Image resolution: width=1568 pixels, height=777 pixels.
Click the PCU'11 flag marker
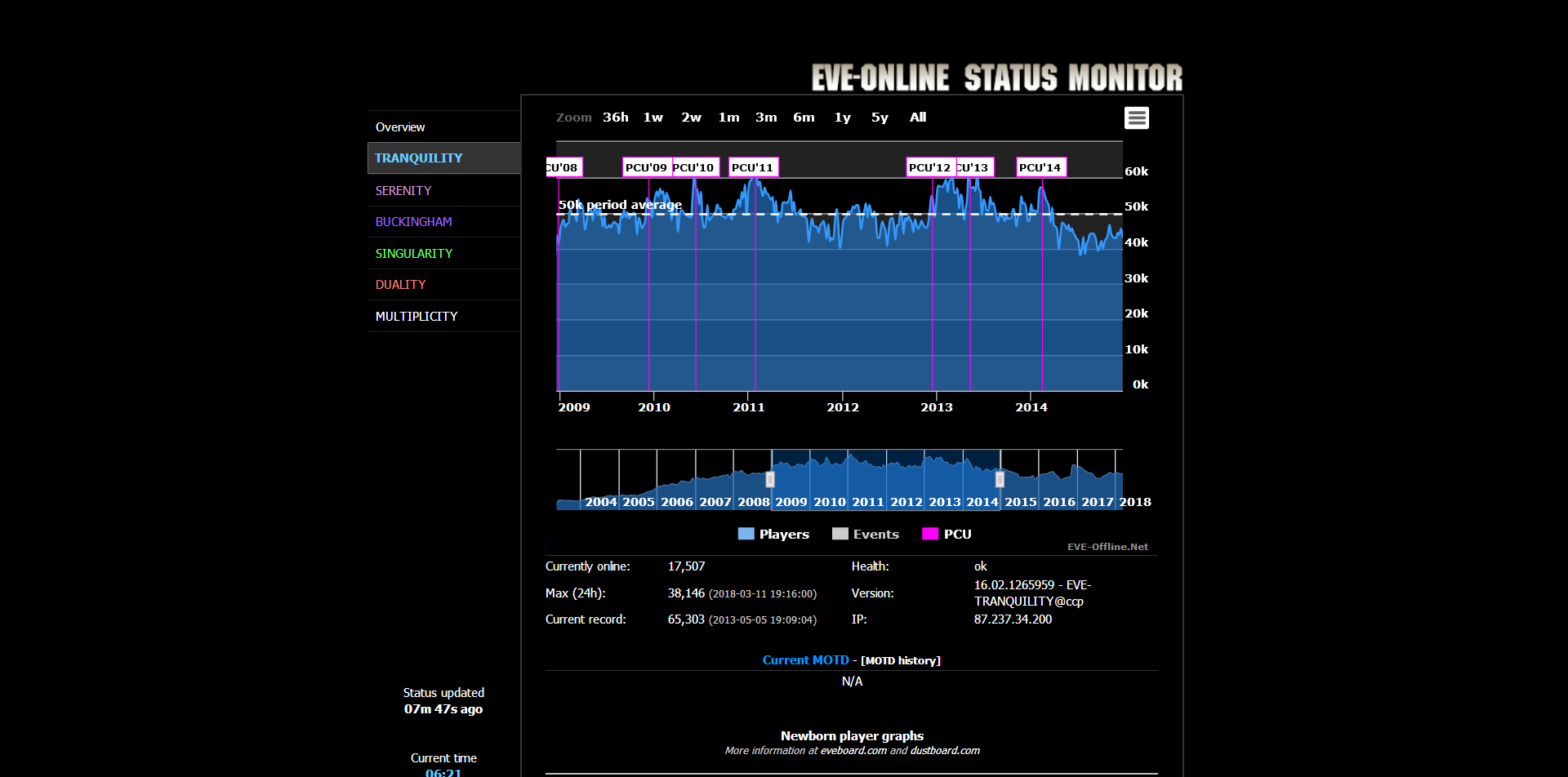click(x=753, y=167)
